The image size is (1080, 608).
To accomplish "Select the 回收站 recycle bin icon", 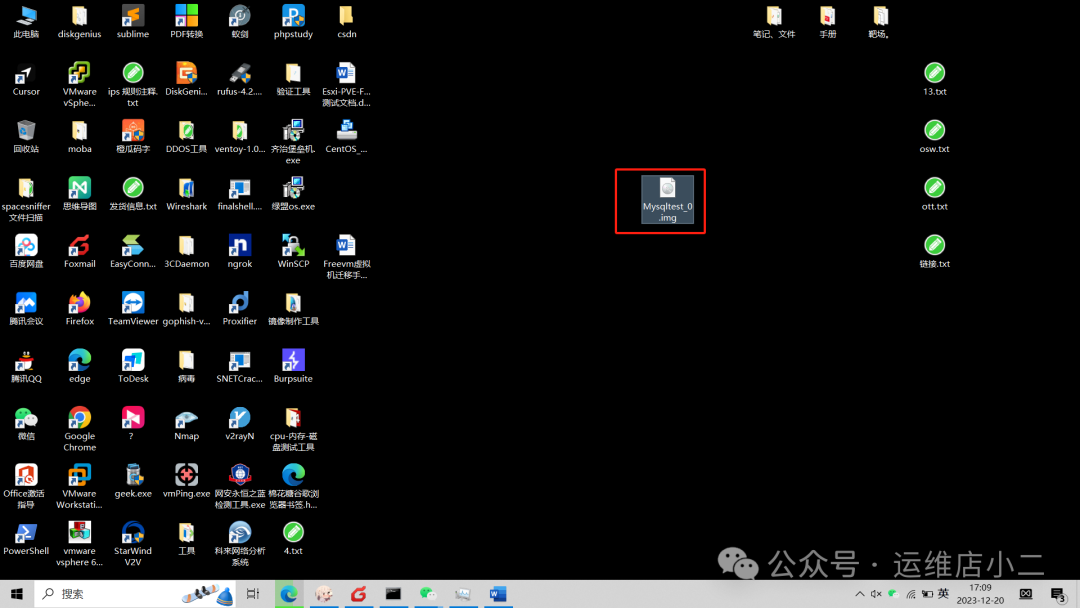I will [x=25, y=136].
